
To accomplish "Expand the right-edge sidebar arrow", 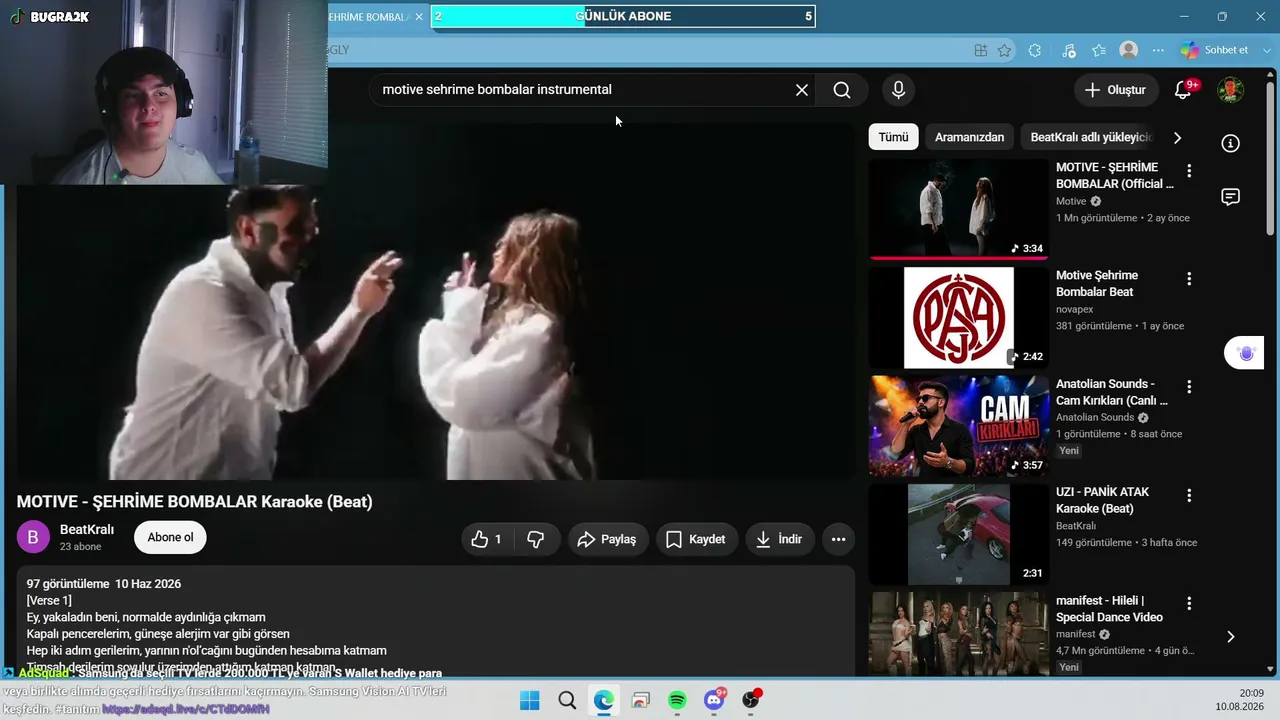I will pos(1230,637).
